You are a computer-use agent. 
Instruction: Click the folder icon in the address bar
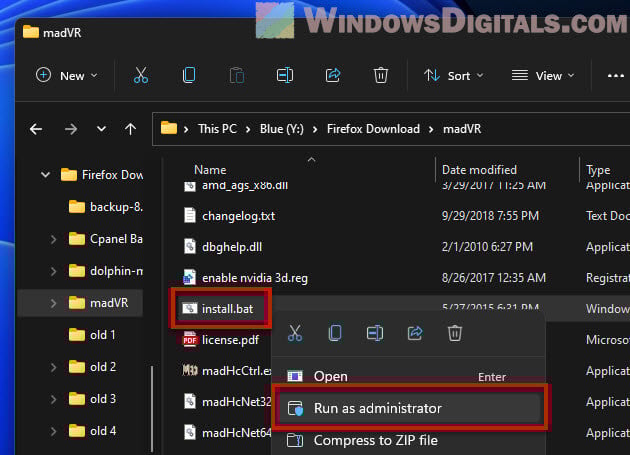coord(169,129)
